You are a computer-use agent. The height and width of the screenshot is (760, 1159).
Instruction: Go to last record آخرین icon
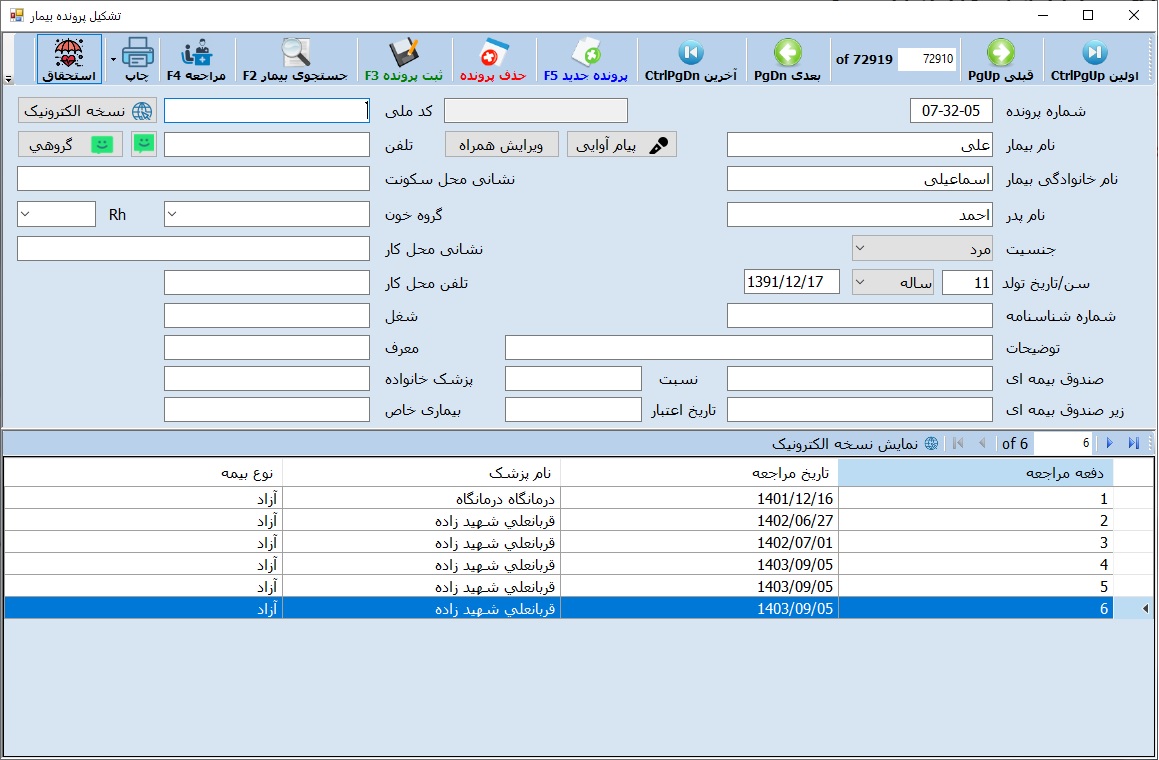pos(690,52)
